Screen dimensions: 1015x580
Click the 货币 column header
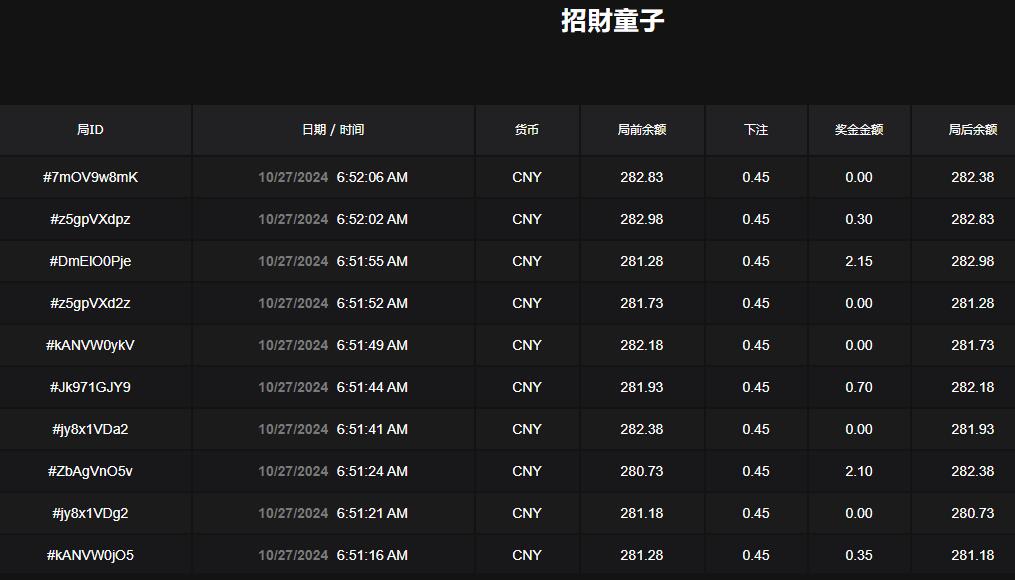[x=527, y=129]
